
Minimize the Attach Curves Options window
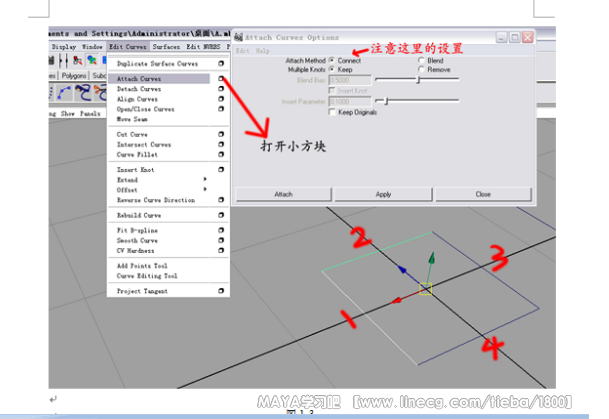tap(501, 37)
